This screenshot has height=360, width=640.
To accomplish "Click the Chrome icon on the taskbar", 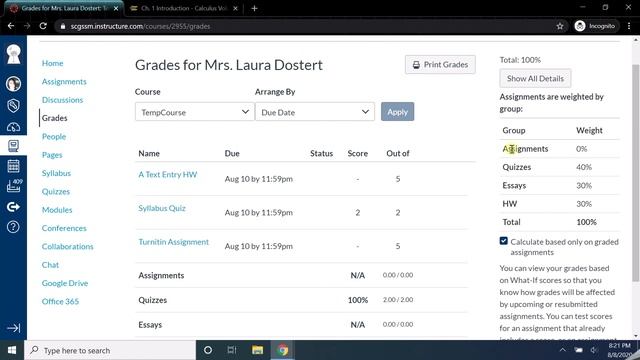I will coord(282,350).
